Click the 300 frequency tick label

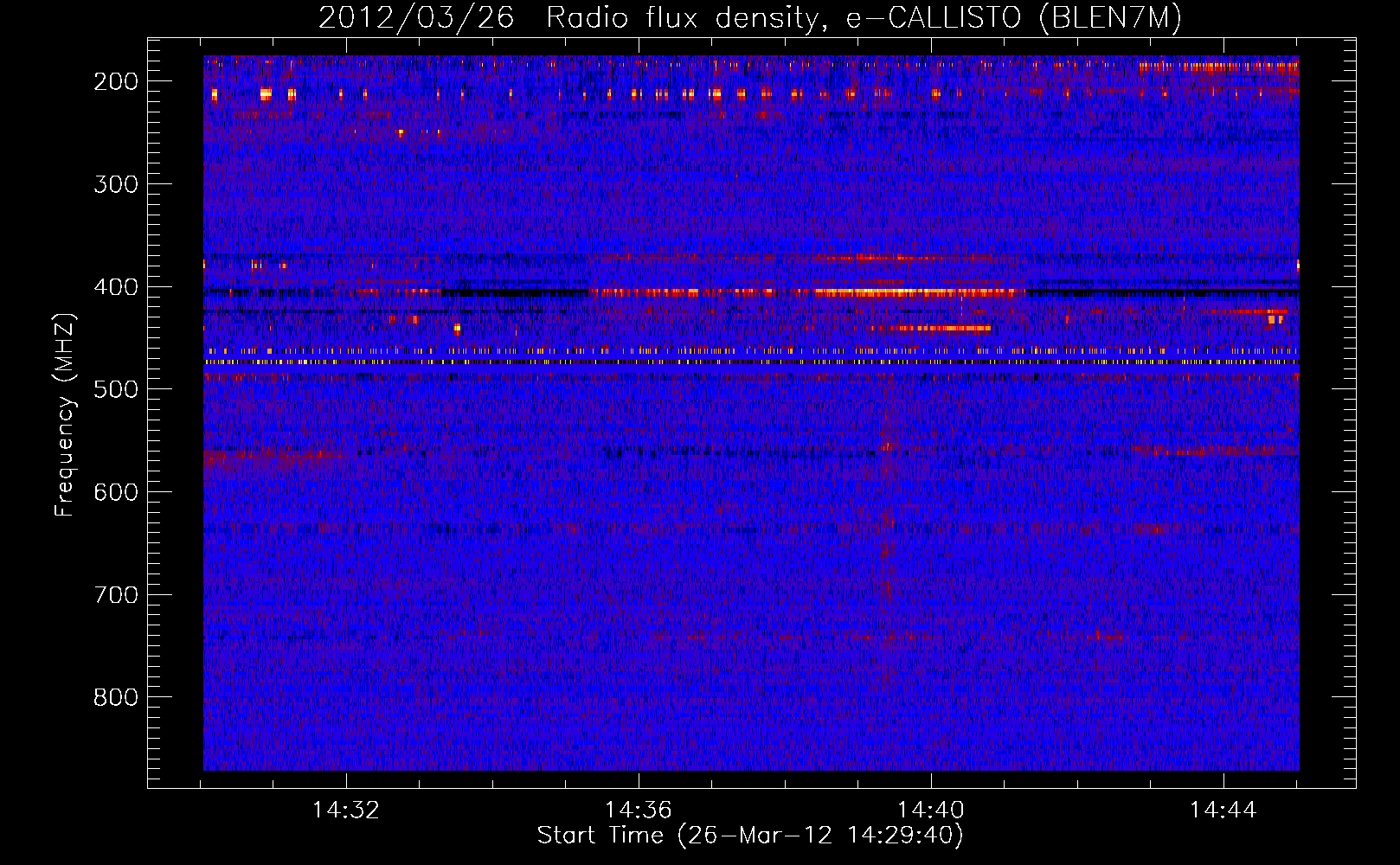(x=116, y=184)
